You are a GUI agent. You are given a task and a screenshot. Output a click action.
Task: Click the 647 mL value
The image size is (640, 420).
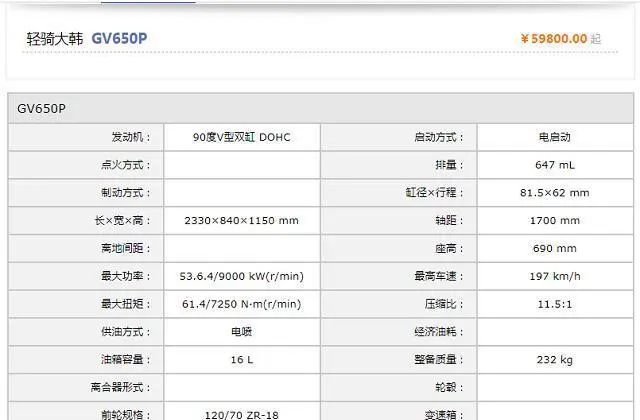click(x=555, y=165)
